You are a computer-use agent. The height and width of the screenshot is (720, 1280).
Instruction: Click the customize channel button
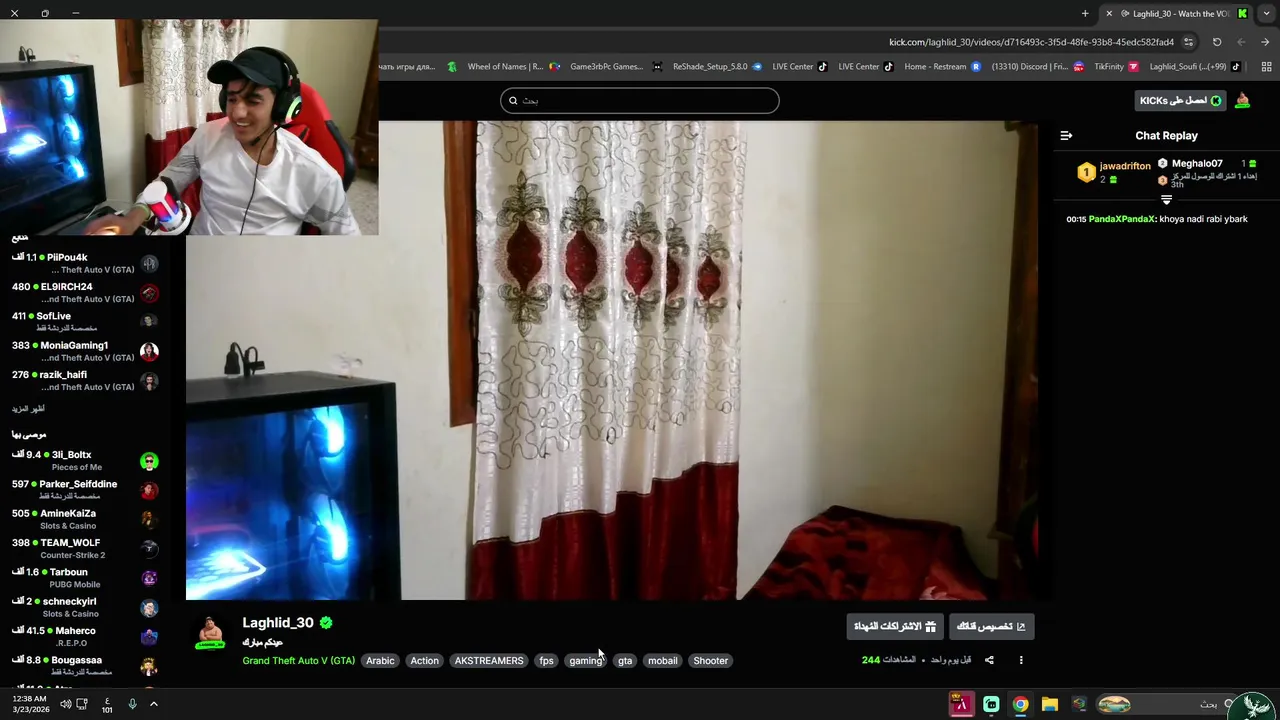click(x=991, y=626)
